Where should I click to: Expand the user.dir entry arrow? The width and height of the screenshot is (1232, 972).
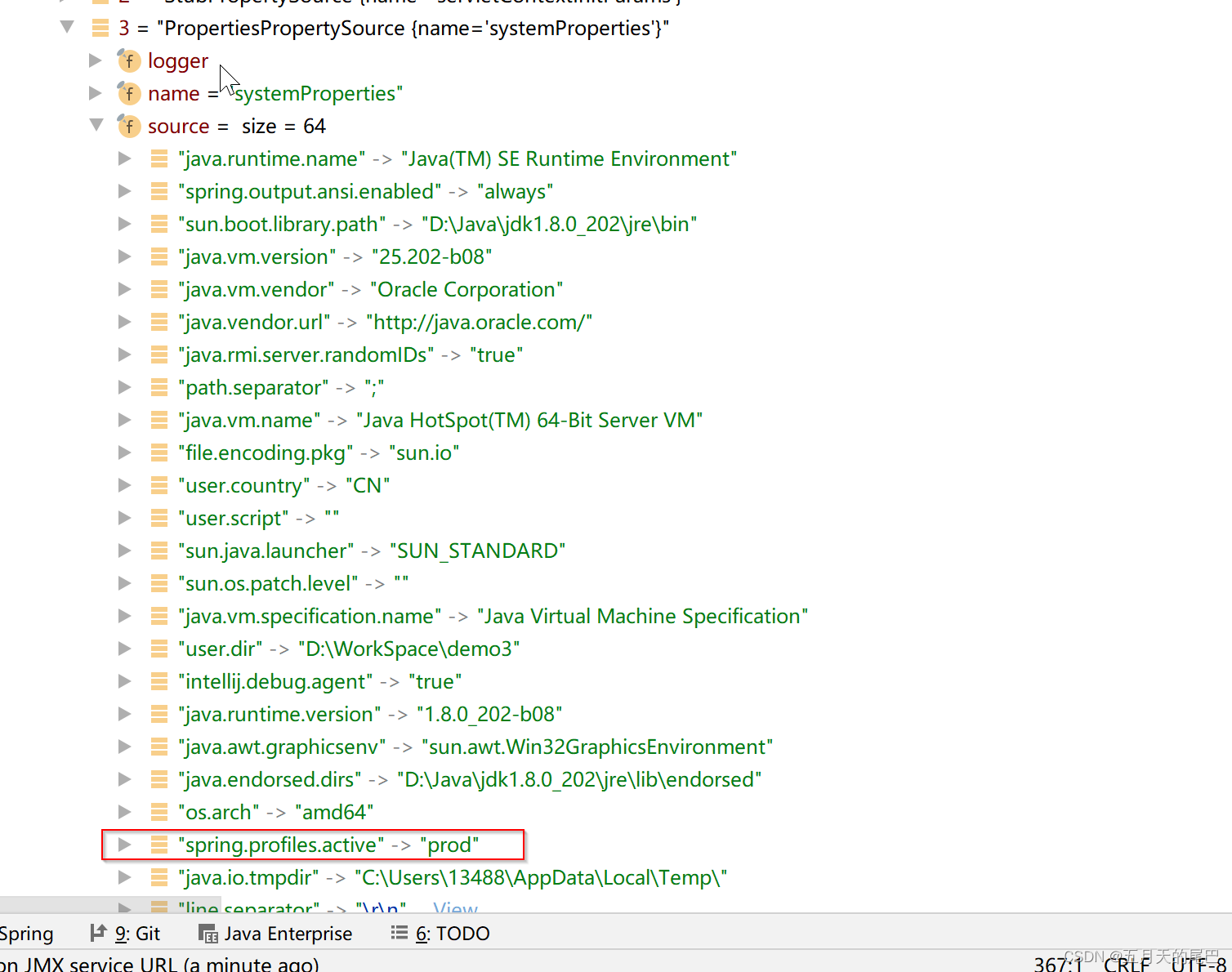pos(125,649)
